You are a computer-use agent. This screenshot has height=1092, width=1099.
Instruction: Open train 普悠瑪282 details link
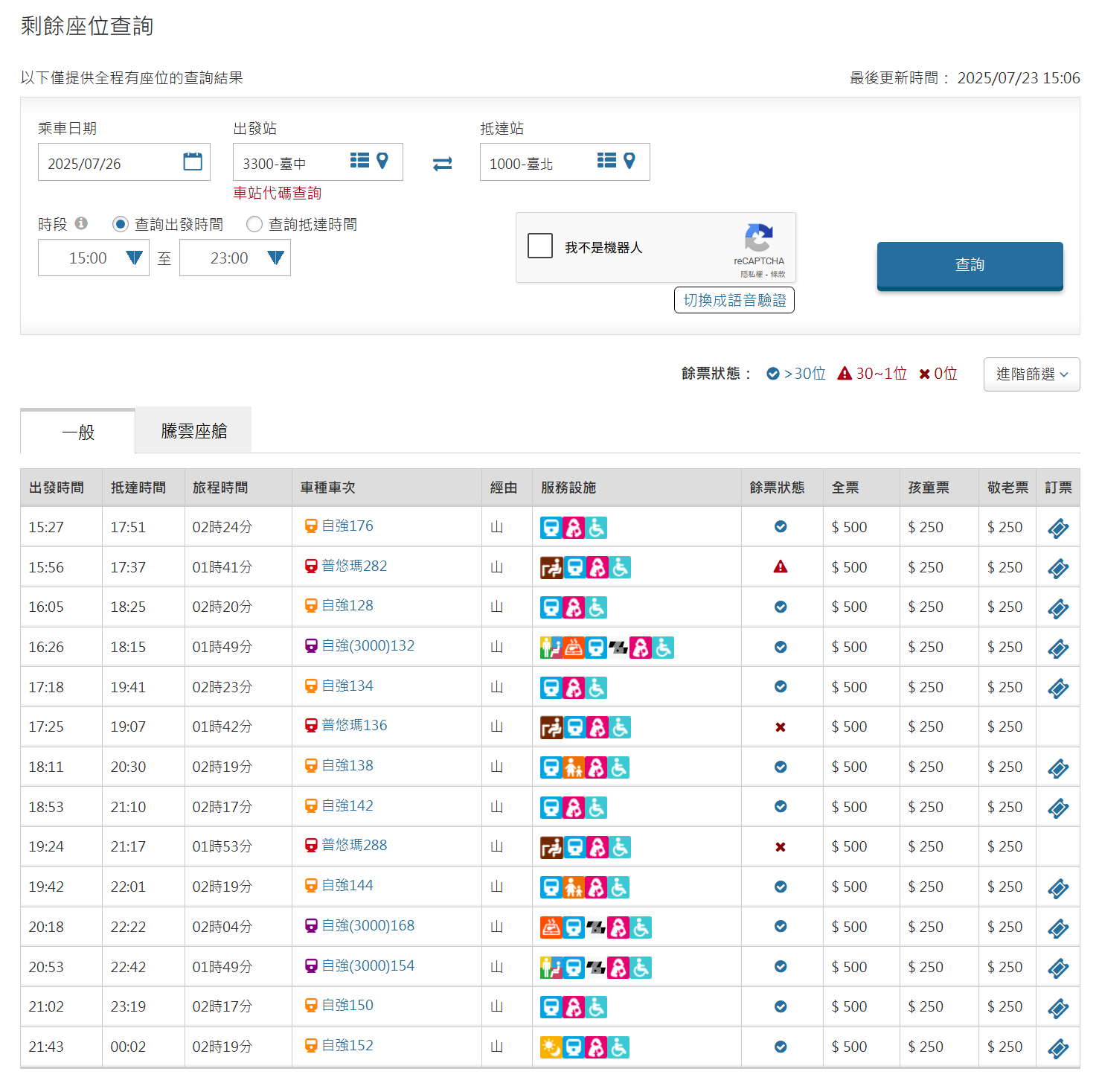(354, 566)
